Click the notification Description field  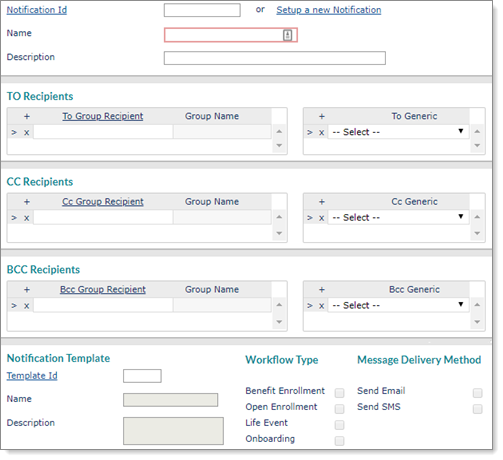(x=275, y=58)
